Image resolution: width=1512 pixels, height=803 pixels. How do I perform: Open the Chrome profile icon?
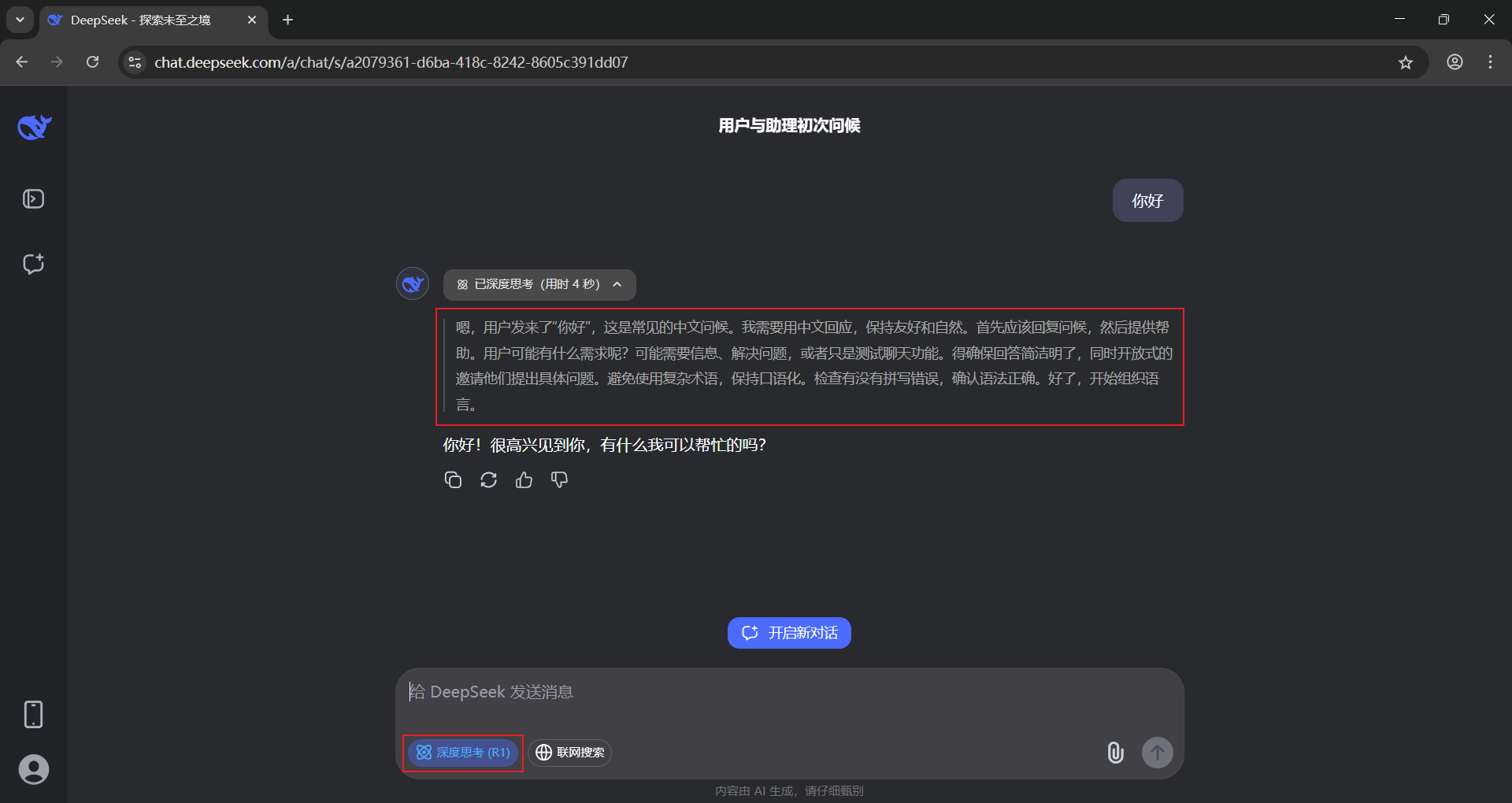tap(1455, 62)
